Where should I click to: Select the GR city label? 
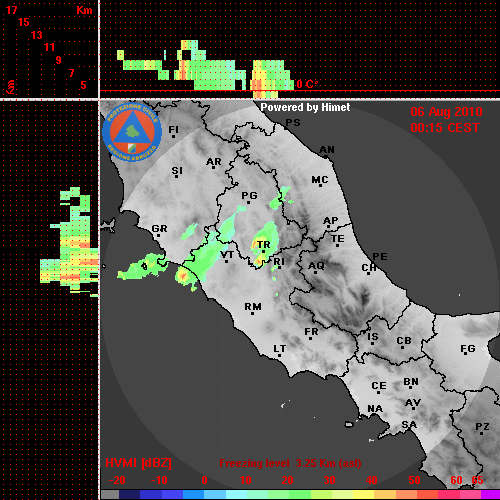[x=159, y=229]
